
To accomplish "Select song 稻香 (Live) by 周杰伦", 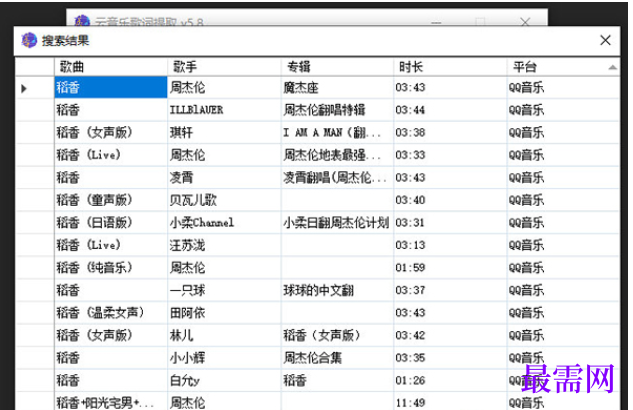I will pyautogui.click(x=111, y=155).
